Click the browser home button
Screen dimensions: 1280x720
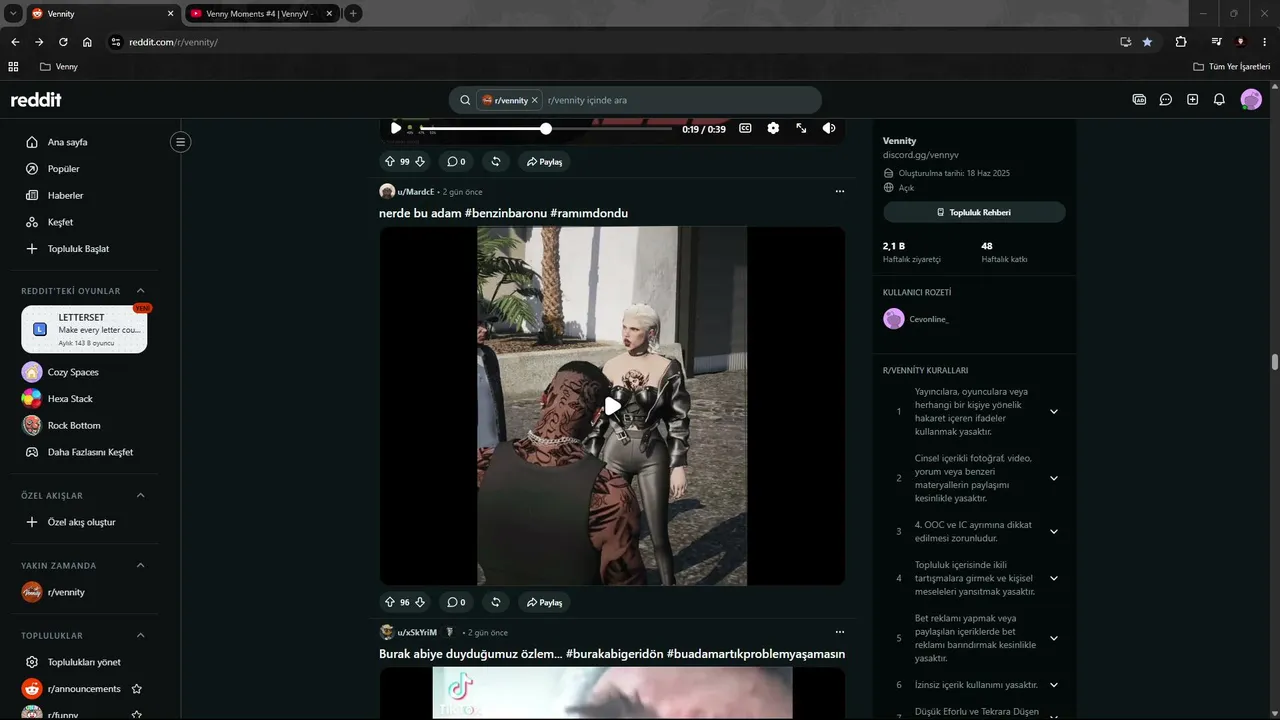(87, 42)
